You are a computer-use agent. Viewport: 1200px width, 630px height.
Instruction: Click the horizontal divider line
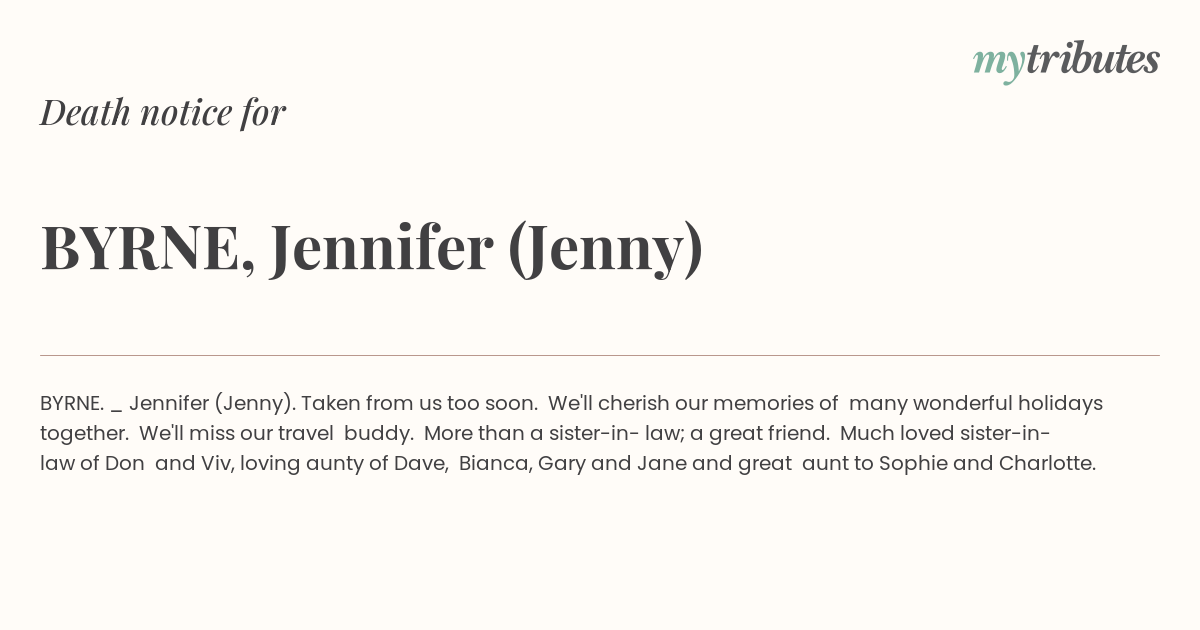point(600,355)
